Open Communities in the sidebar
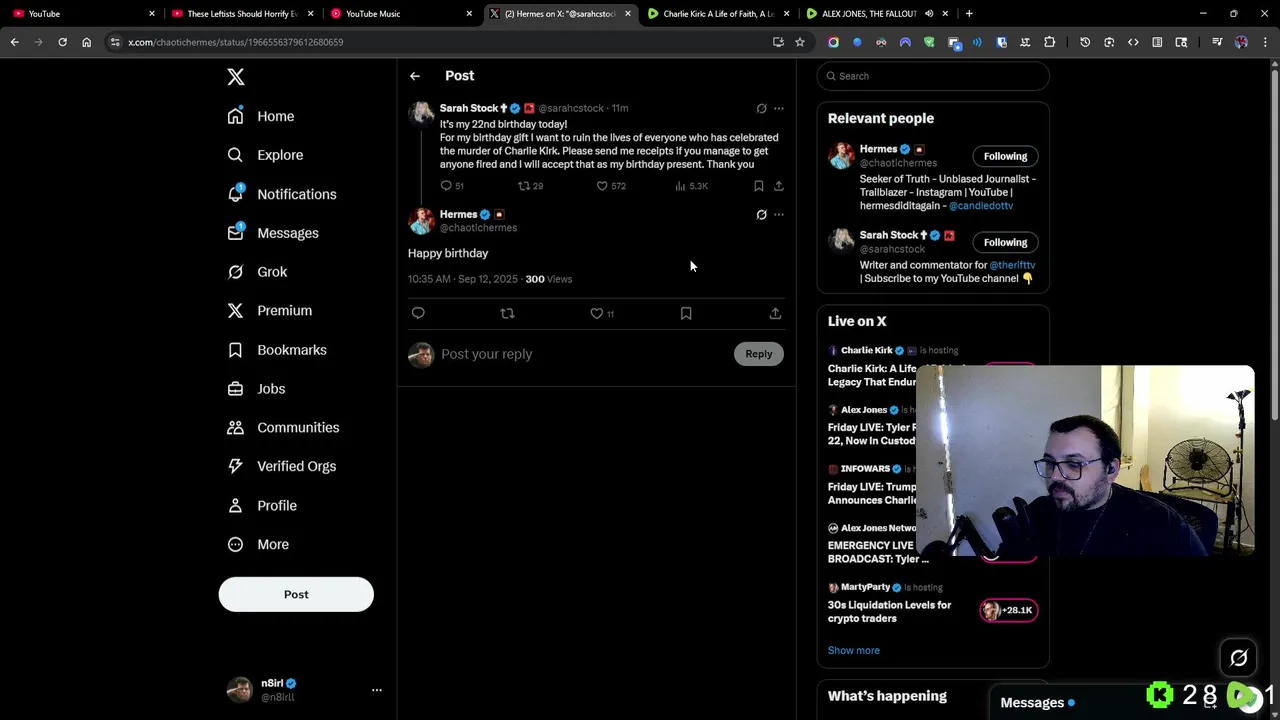This screenshot has width=1280, height=720. 283,427
